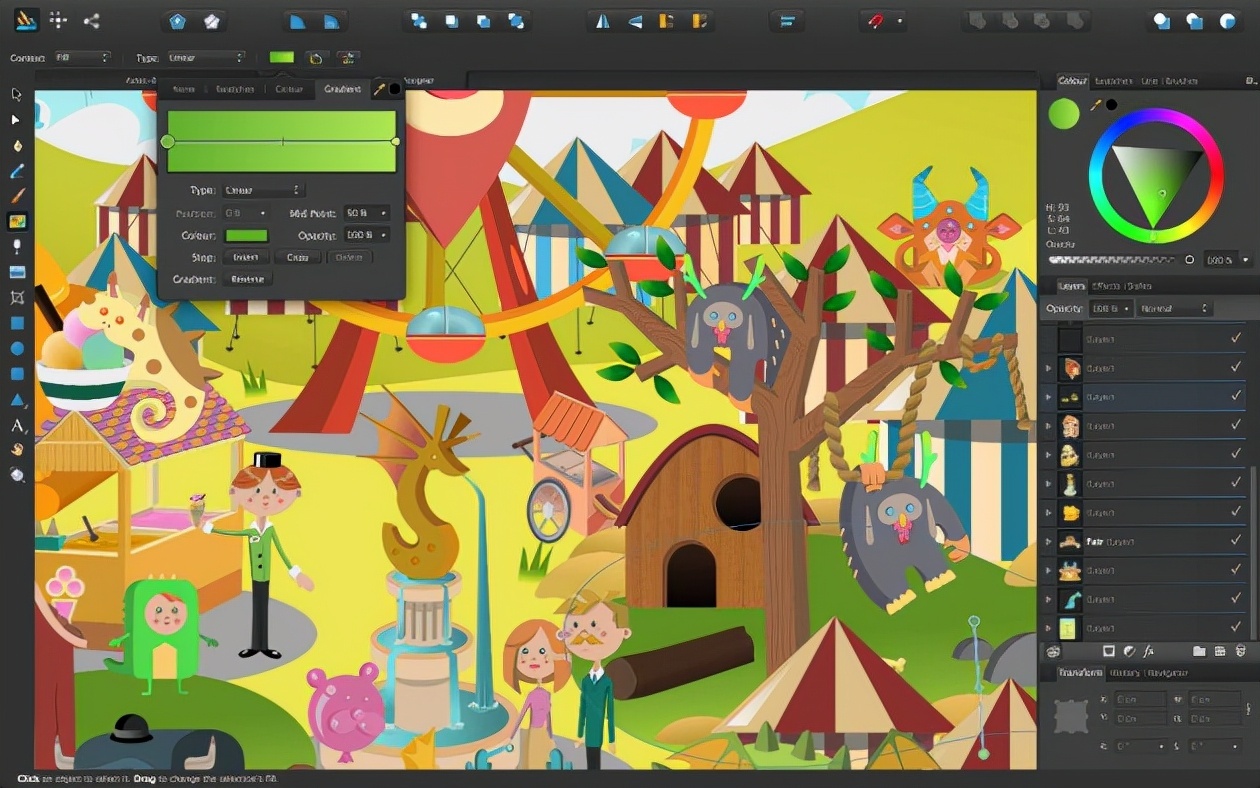This screenshot has height=788, width=1260.
Task: Click the green Colour swatch in gradient popup
Action: (247, 236)
